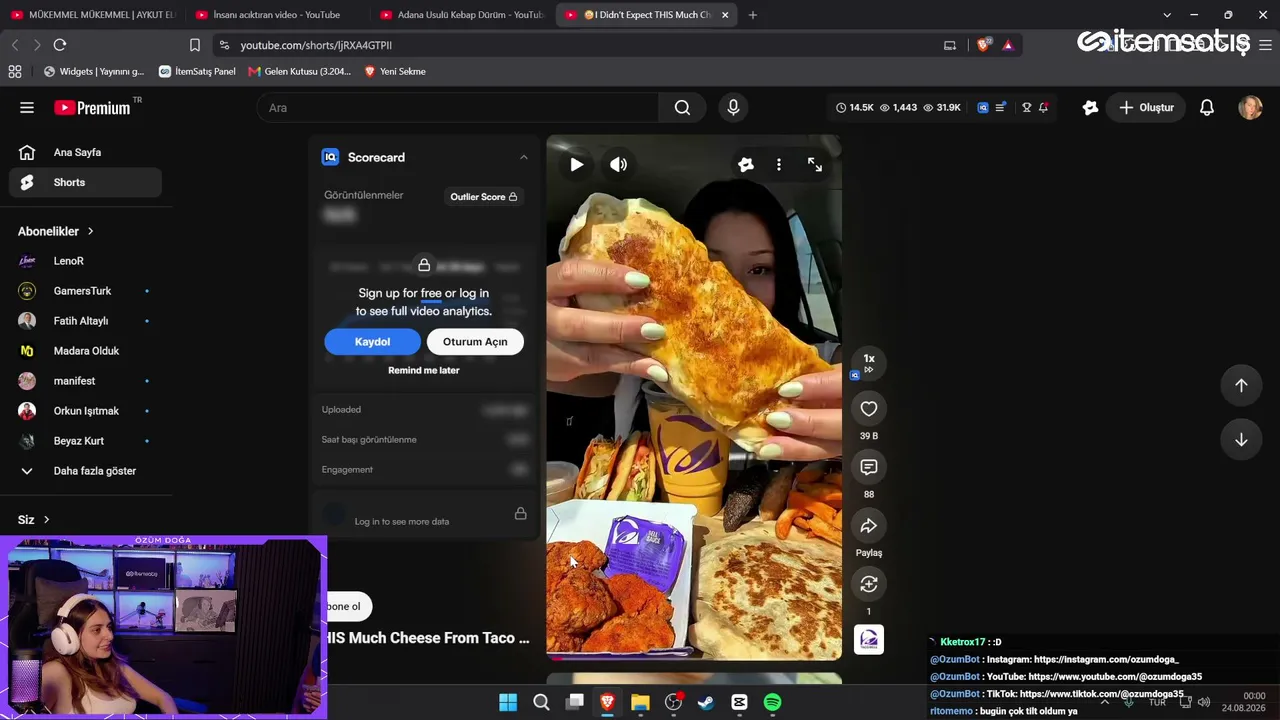This screenshot has width=1280, height=720.
Task: Open Yeni Sekme bookmark
Action: (x=395, y=71)
